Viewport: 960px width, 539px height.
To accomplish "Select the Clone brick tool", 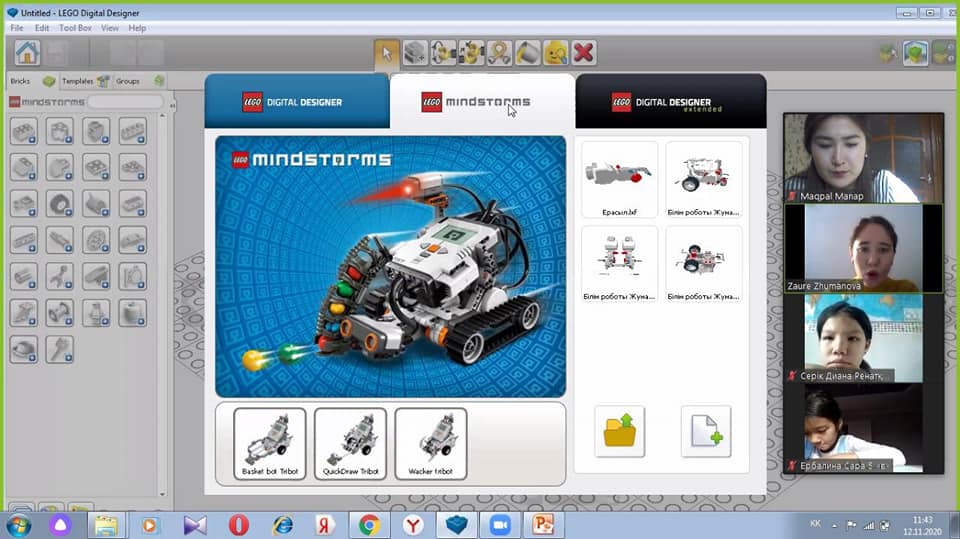I will point(415,53).
